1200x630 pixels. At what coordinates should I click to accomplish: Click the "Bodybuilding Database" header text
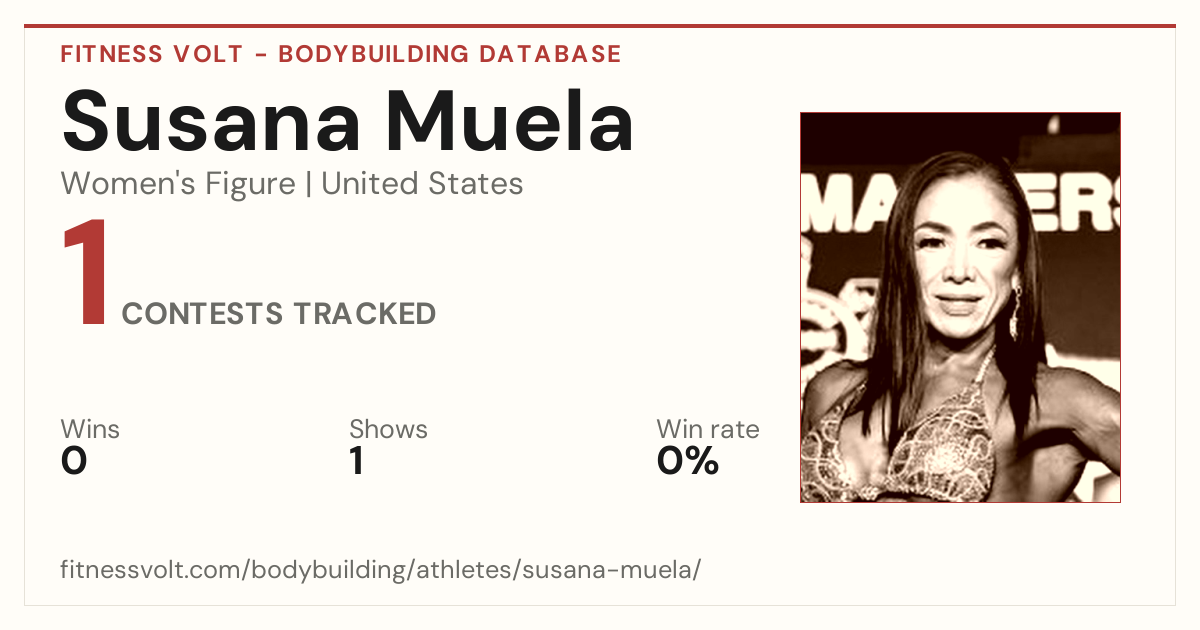point(450,54)
